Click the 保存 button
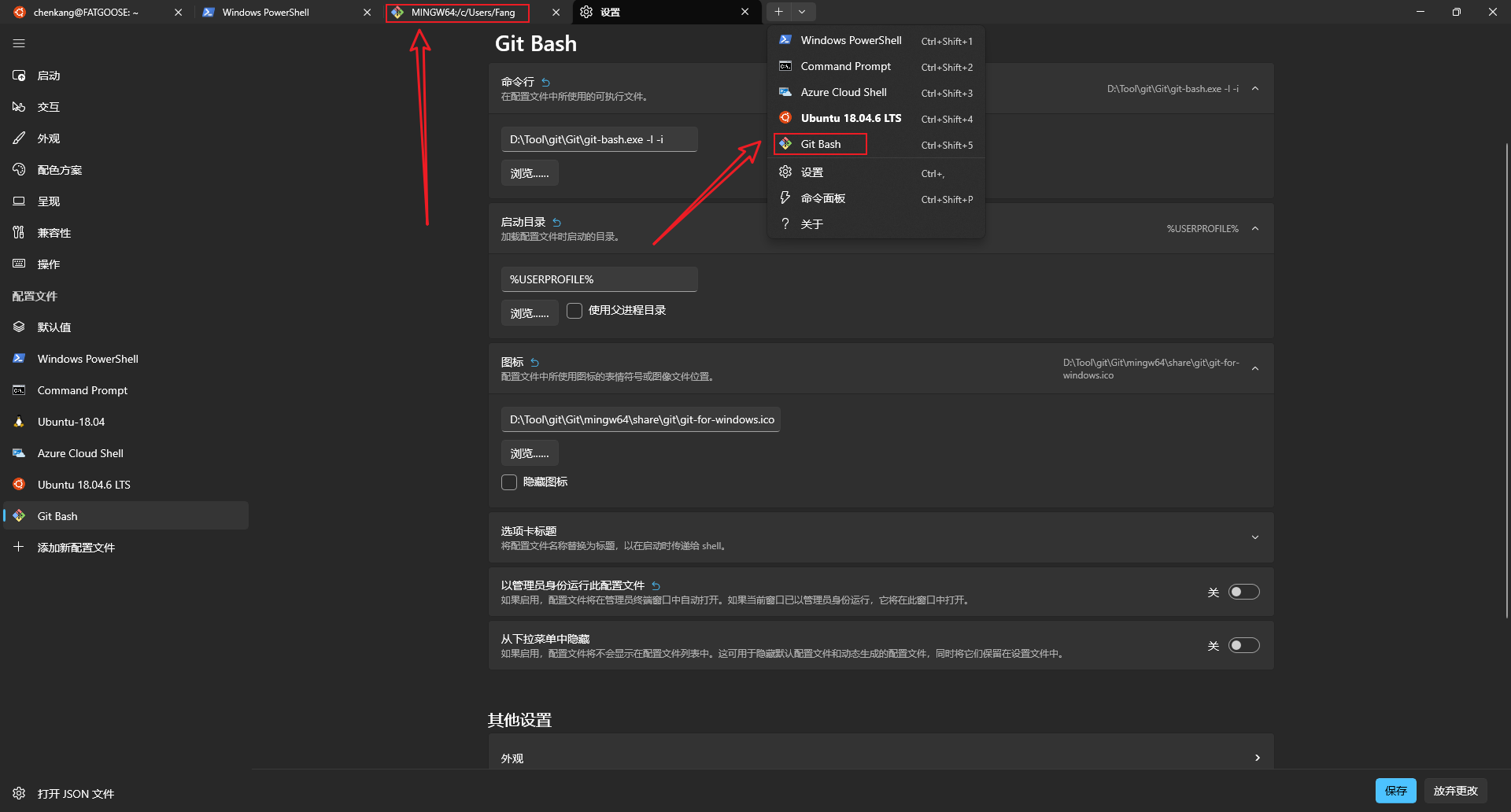 pos(1395,791)
